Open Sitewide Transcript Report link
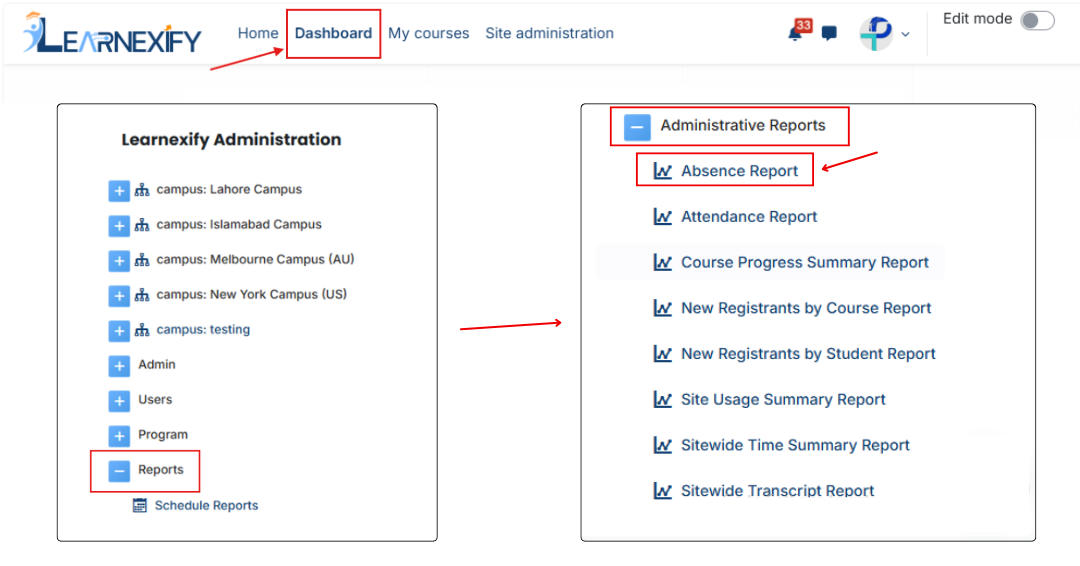This screenshot has width=1080, height=566. coord(777,491)
